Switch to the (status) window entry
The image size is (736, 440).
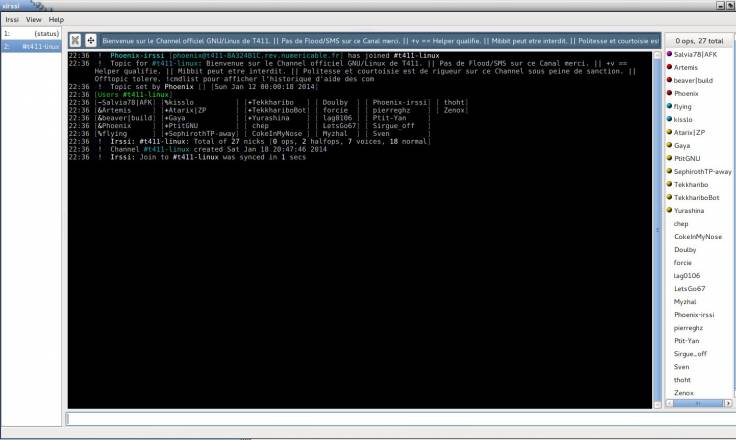coord(30,33)
